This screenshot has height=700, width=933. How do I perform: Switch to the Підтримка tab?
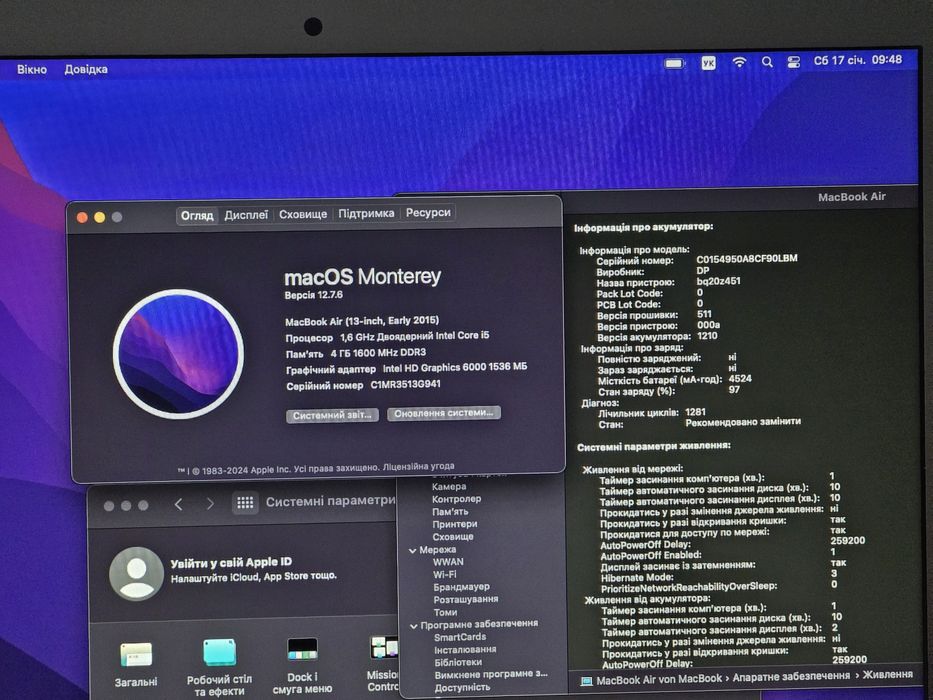point(366,213)
